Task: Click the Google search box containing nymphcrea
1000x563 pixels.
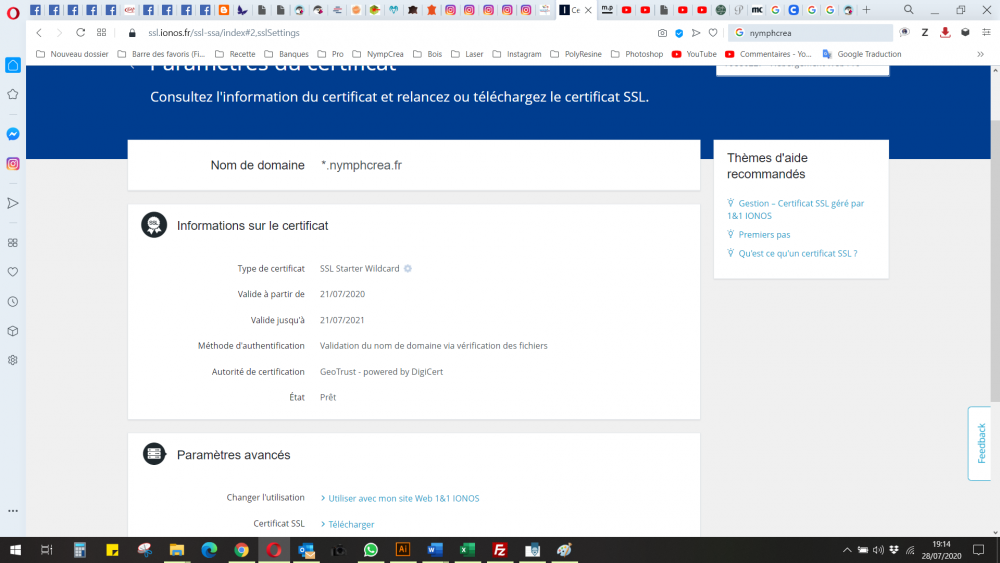Action: point(811,33)
